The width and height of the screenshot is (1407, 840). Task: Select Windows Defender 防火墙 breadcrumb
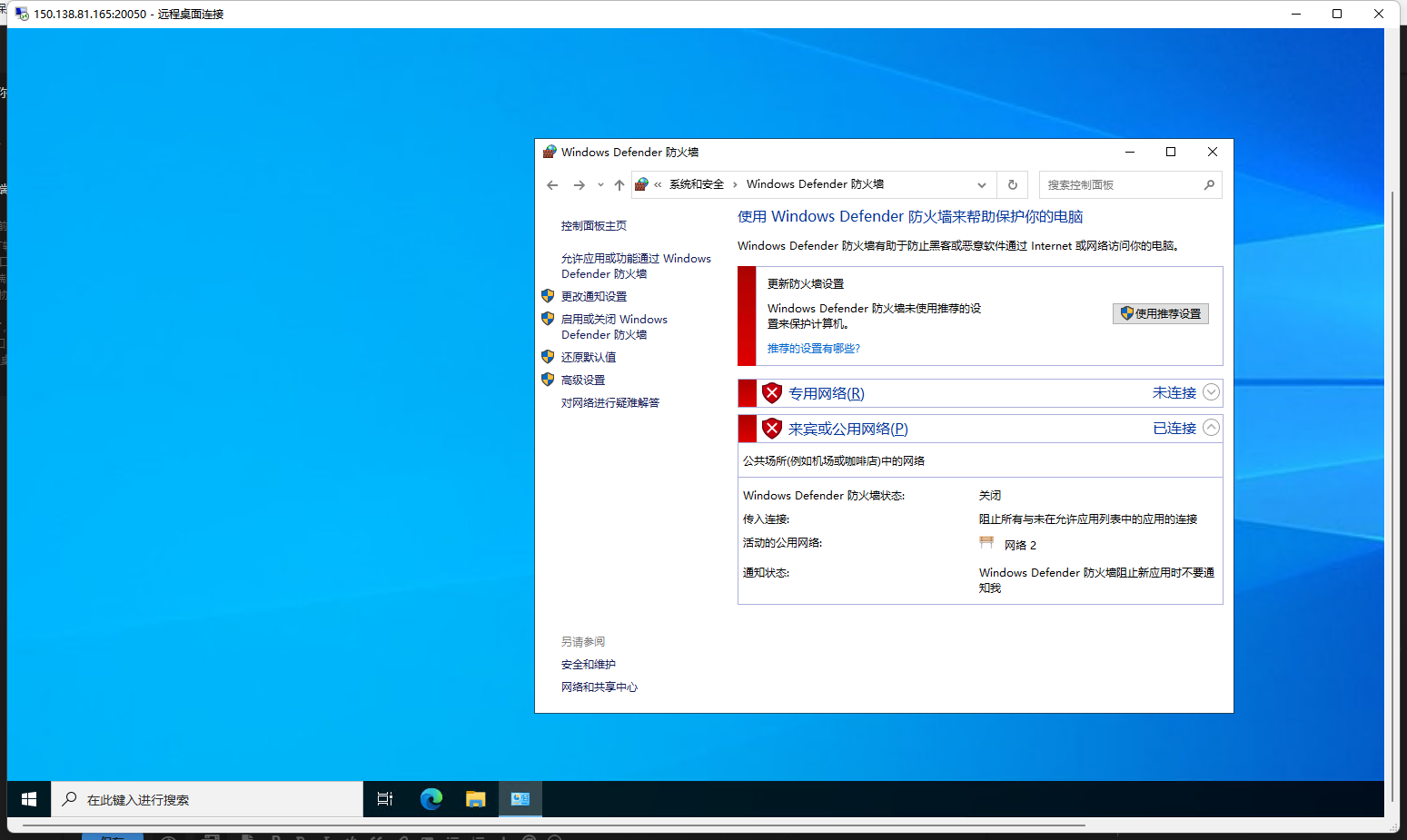click(x=815, y=184)
